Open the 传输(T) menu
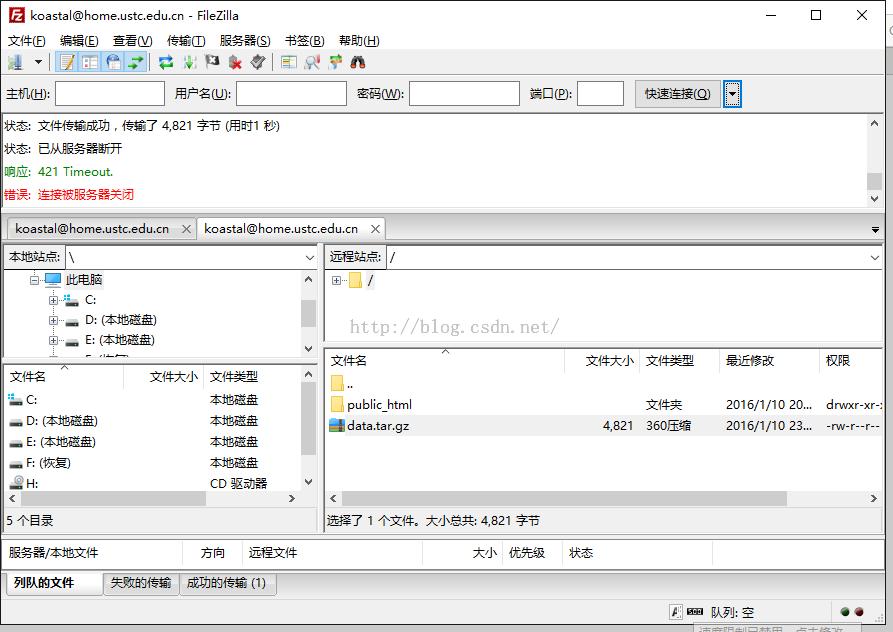Viewport: 893px width, 632px height. pos(186,41)
